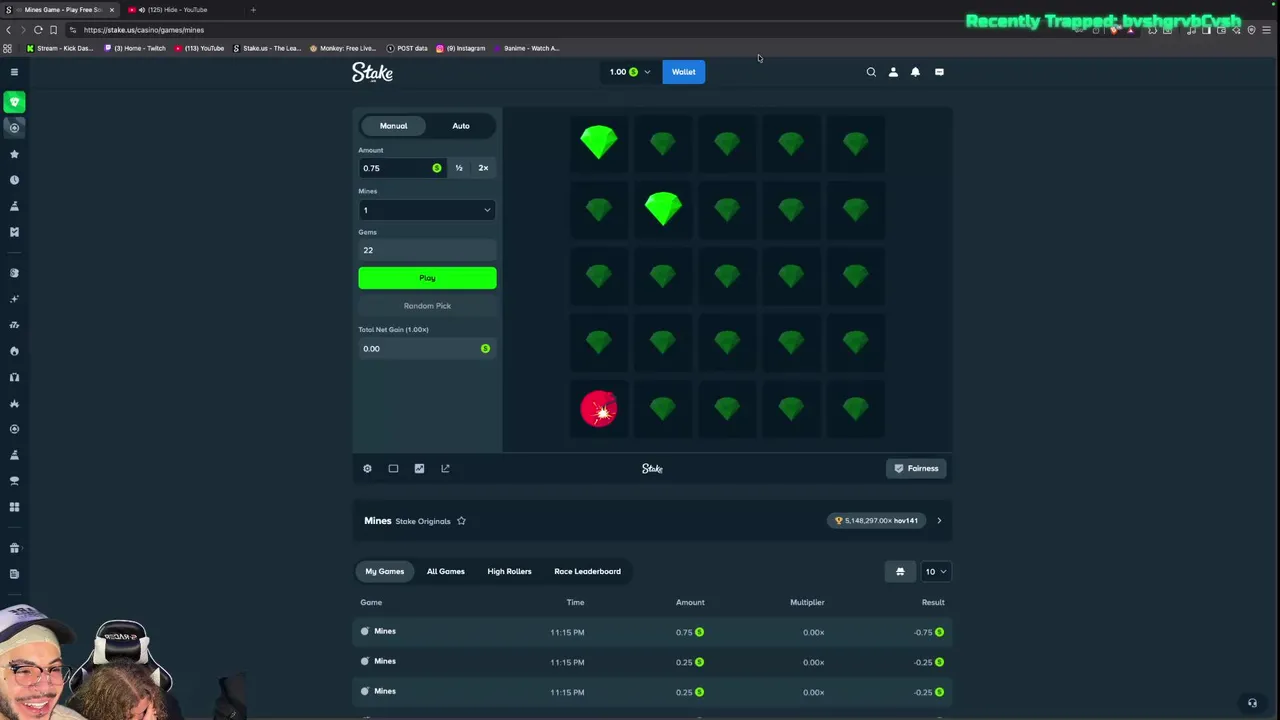Screen dimensions: 1280x720
Task: Select the High Rollers tab
Action: tap(509, 571)
